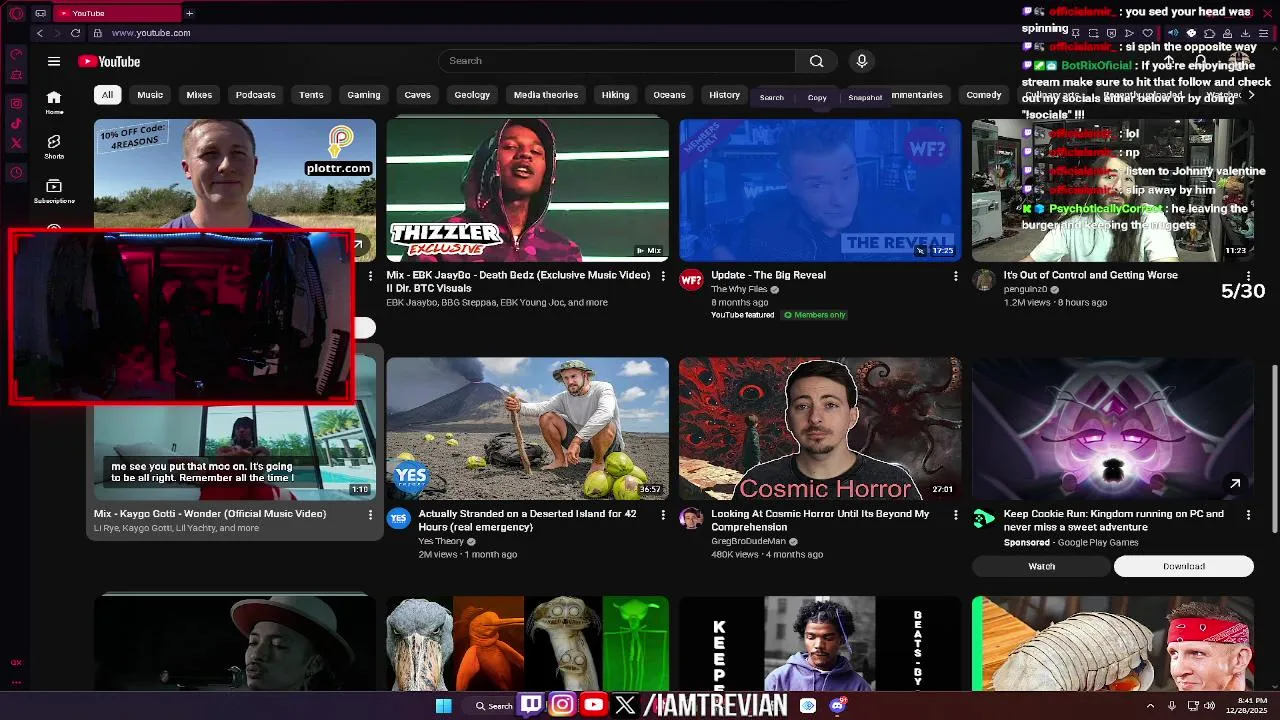The image size is (1280, 720).
Task: Select the Media theories category chip
Action: pos(546,95)
